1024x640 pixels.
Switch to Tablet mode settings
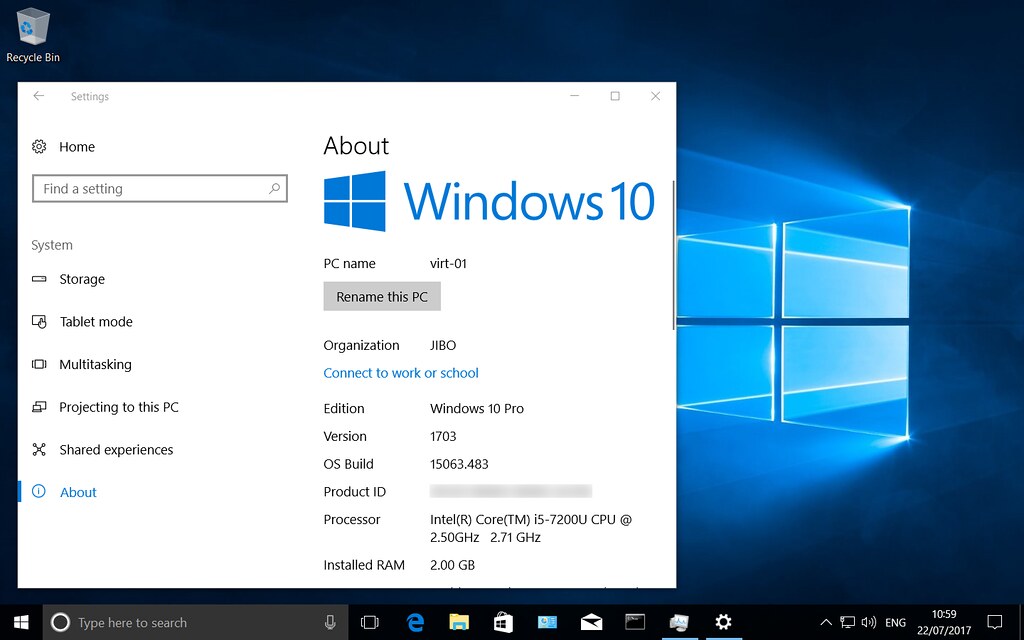[95, 321]
